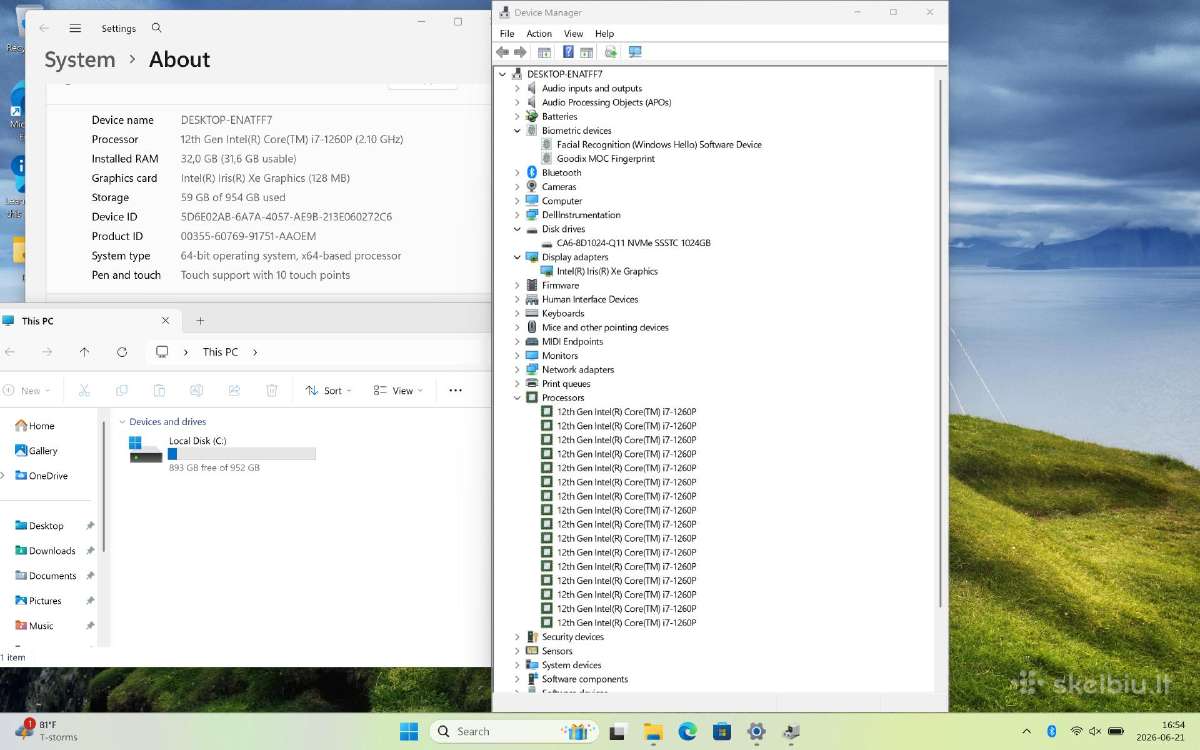This screenshot has width=1200, height=750.
Task: Click the Bluetooth icon in system tray
Action: (x=1052, y=731)
